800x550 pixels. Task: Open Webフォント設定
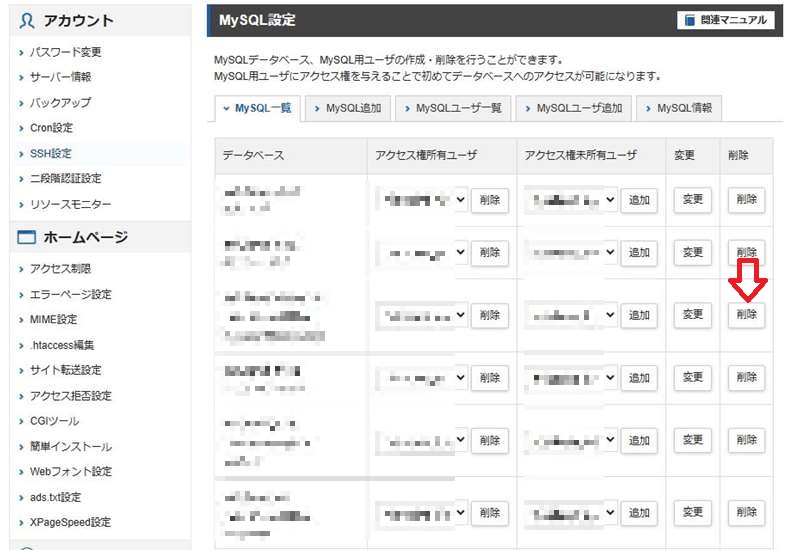pos(70,471)
